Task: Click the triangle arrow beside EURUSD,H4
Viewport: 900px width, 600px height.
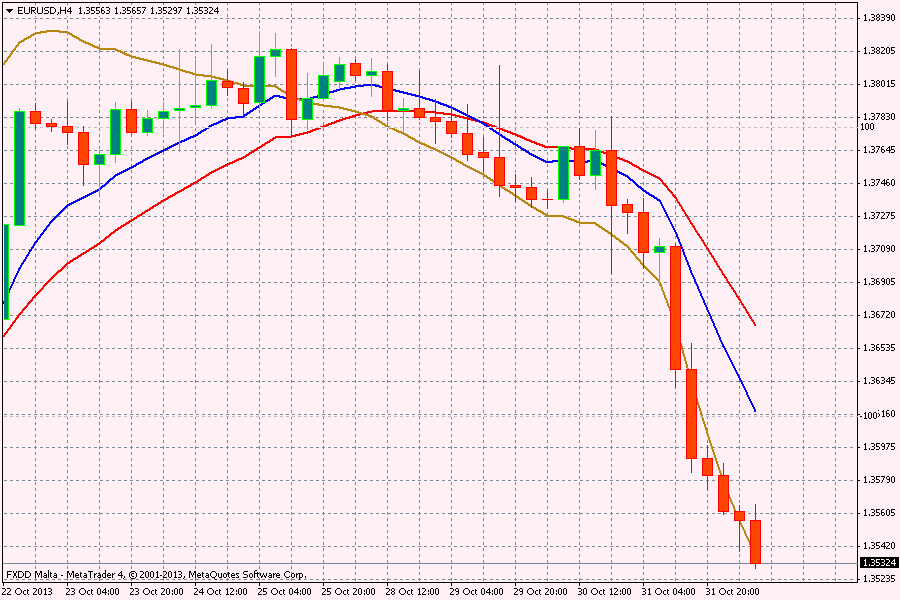Action: tap(9, 10)
